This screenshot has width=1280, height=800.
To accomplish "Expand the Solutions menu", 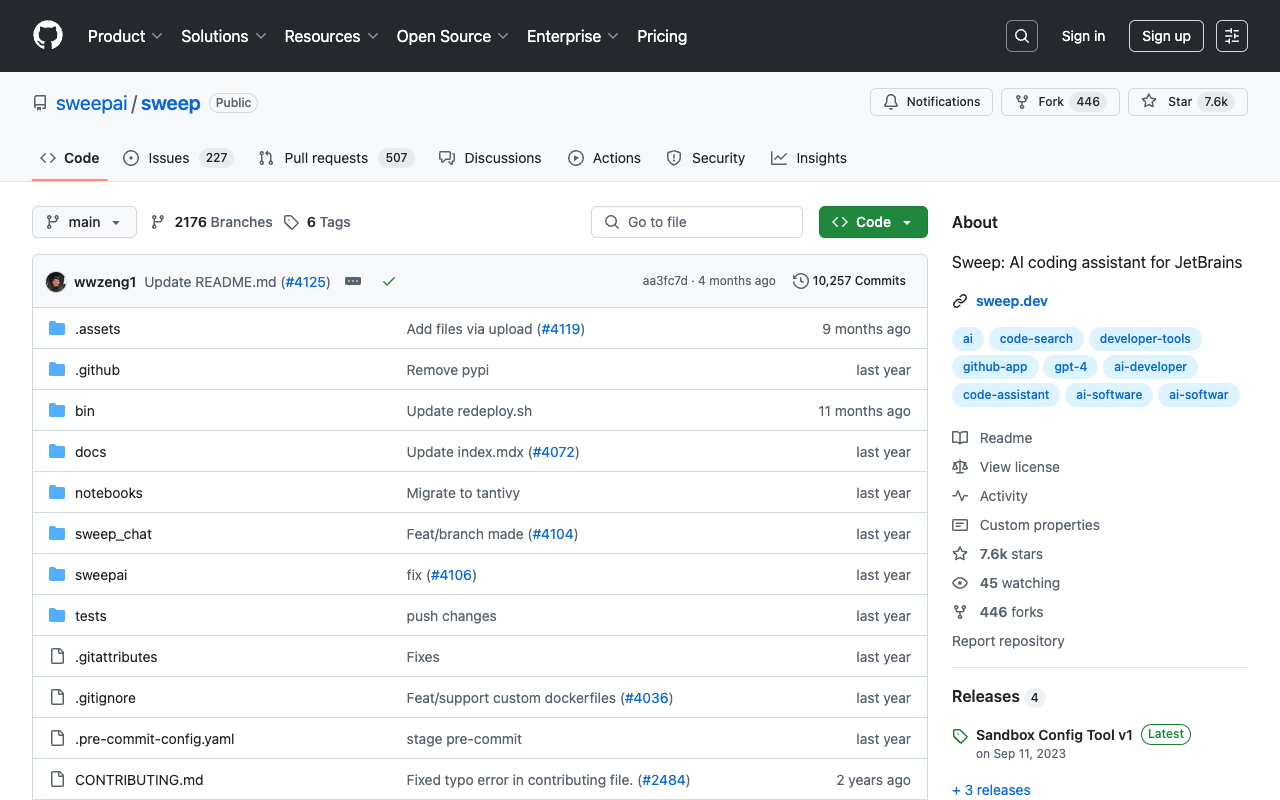I will (224, 36).
